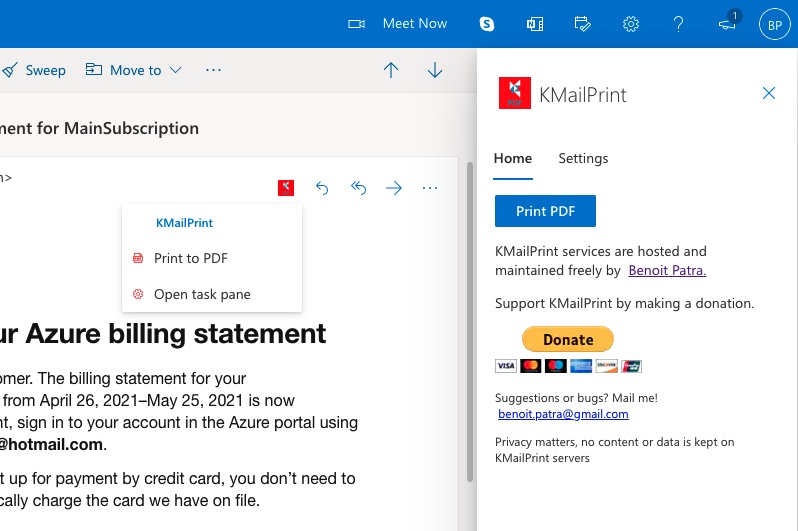798x531 pixels.
Task: Open Outlook settings gear
Action: (631, 24)
